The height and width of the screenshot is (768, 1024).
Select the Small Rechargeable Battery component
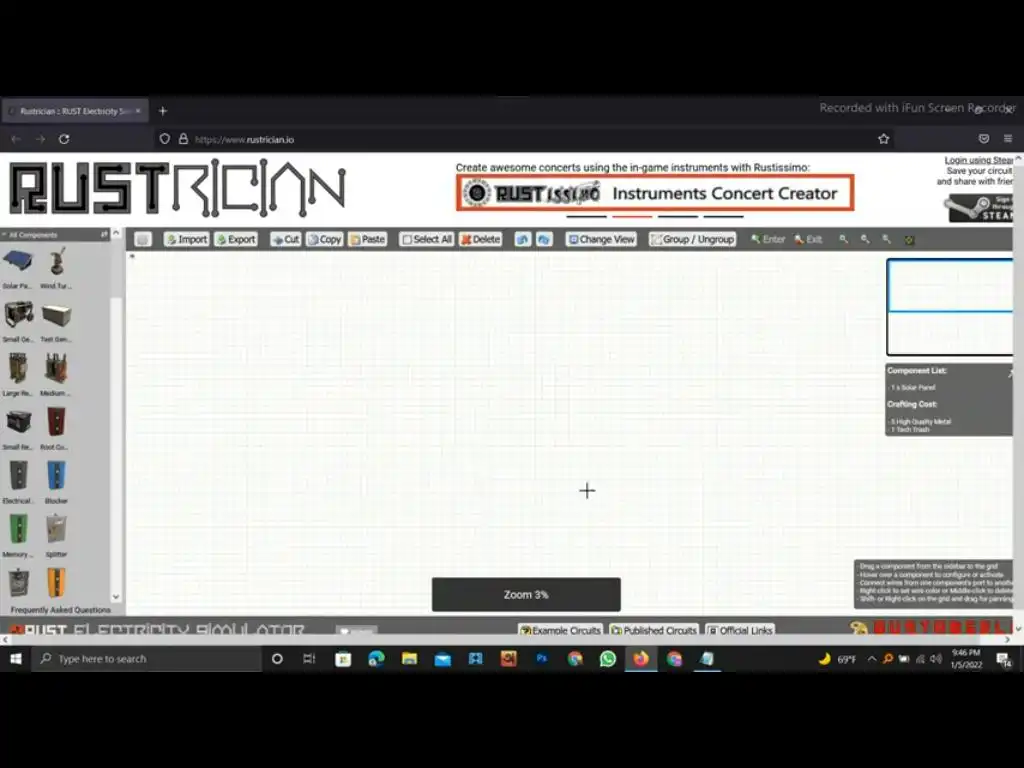tap(18, 422)
